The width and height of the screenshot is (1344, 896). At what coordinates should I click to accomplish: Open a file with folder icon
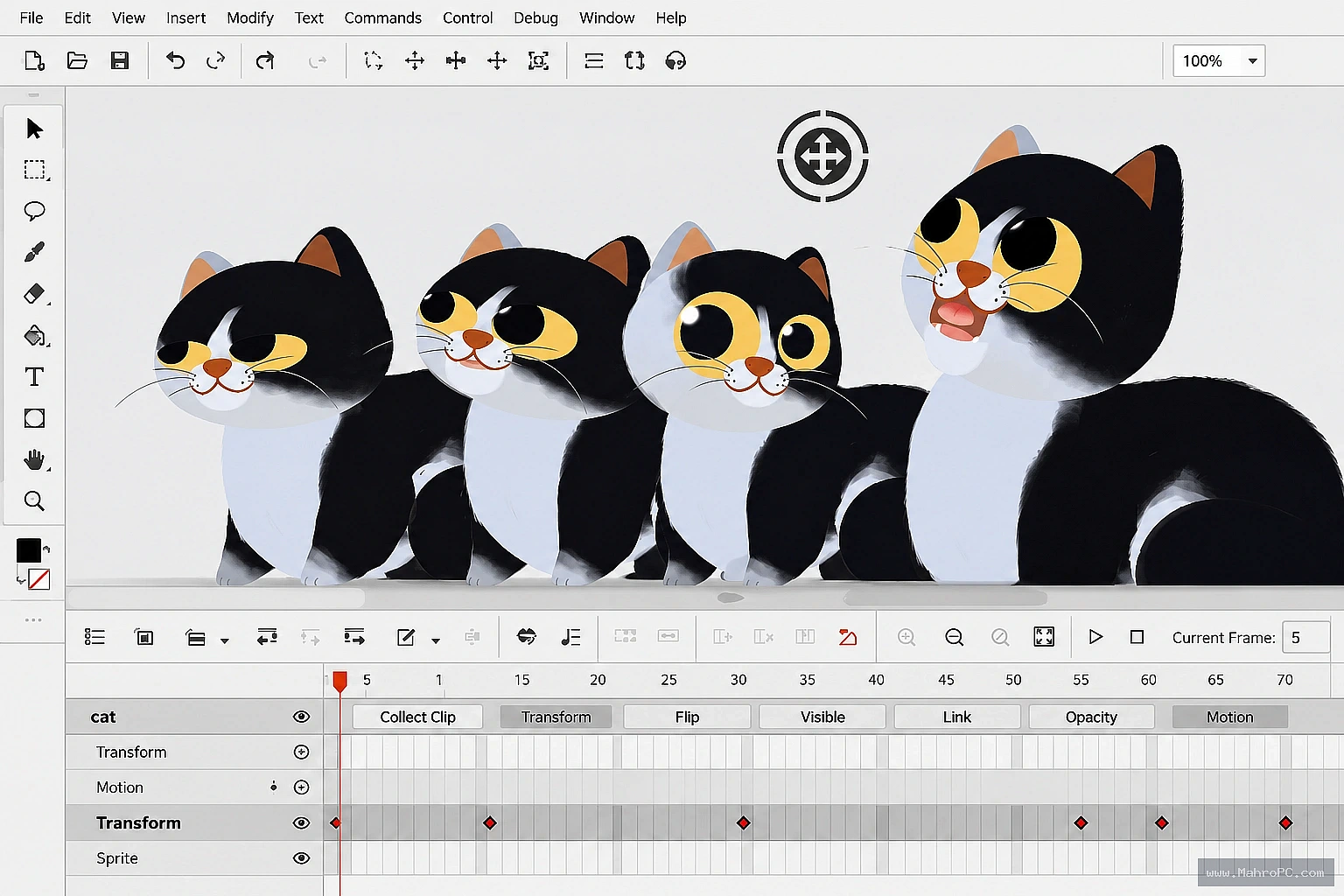click(77, 60)
